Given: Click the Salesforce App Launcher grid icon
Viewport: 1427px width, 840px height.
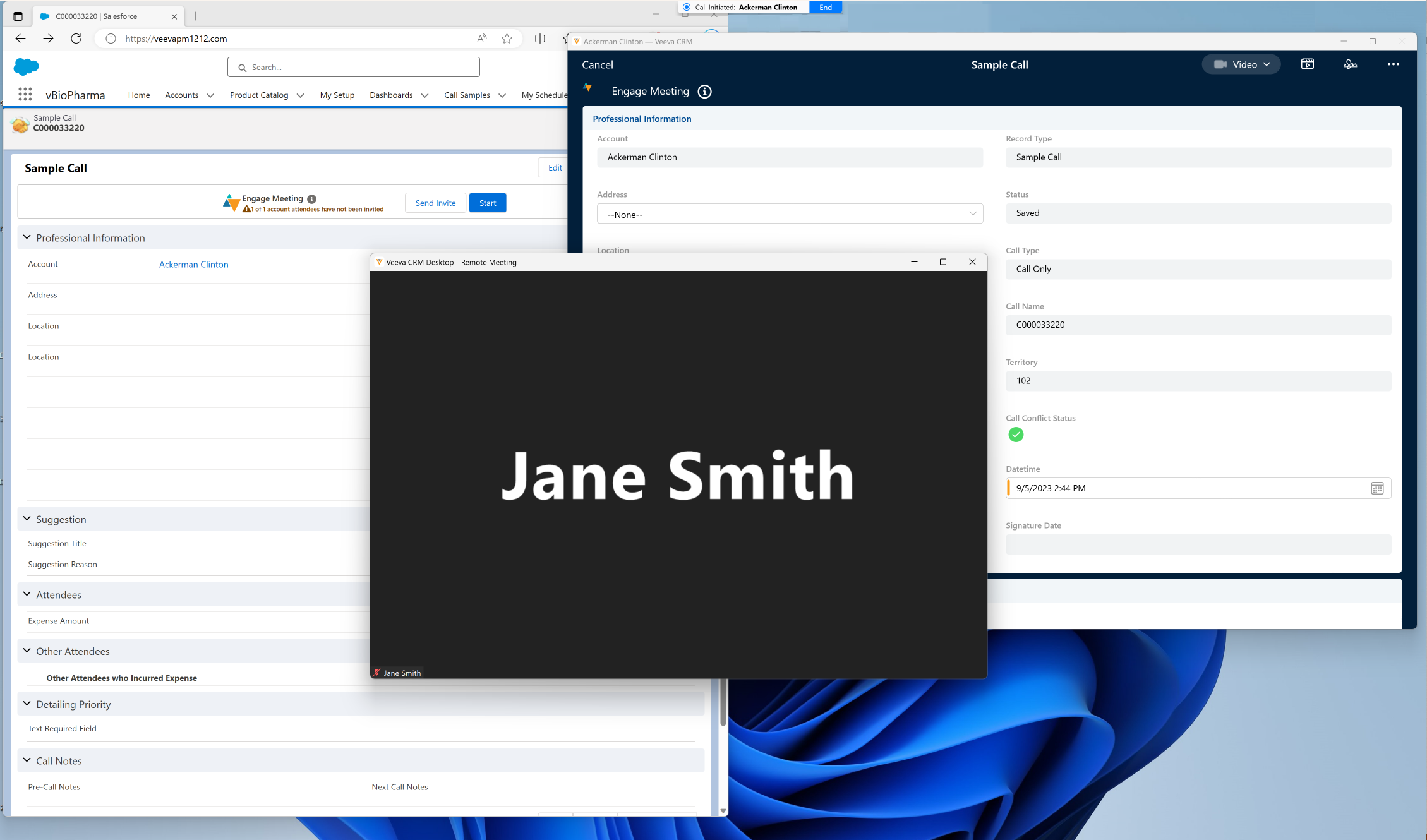Looking at the screenshot, I should point(25,95).
